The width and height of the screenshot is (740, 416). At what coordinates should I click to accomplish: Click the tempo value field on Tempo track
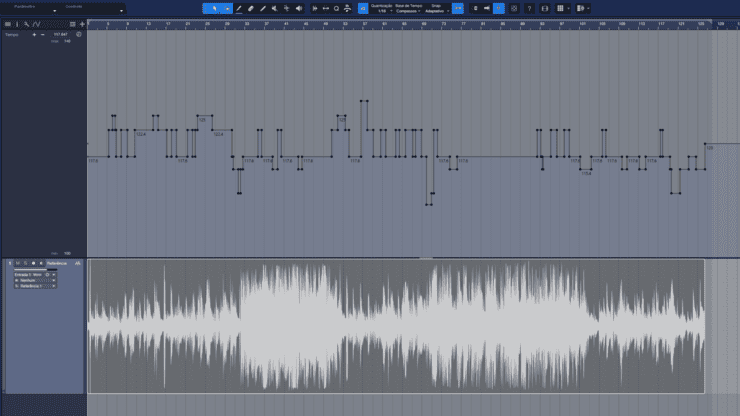pyautogui.click(x=59, y=34)
